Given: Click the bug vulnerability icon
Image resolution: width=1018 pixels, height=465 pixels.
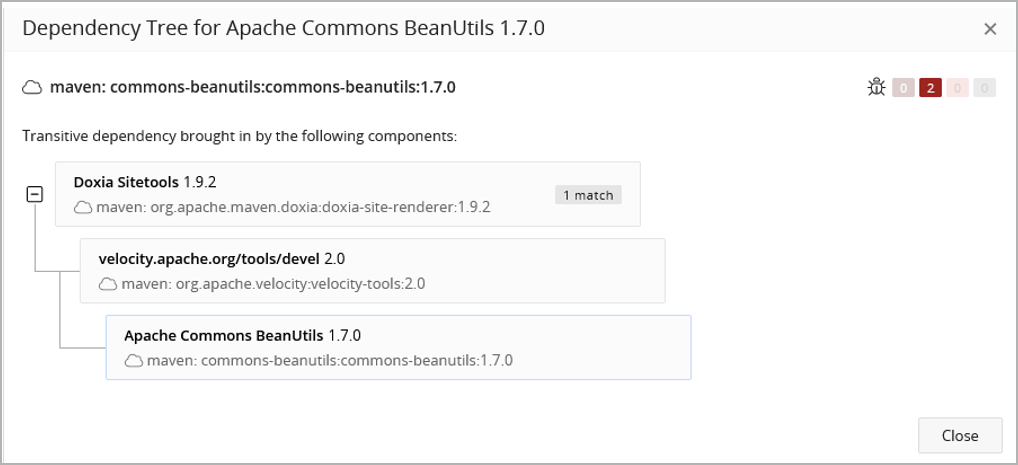Looking at the screenshot, I should point(876,88).
